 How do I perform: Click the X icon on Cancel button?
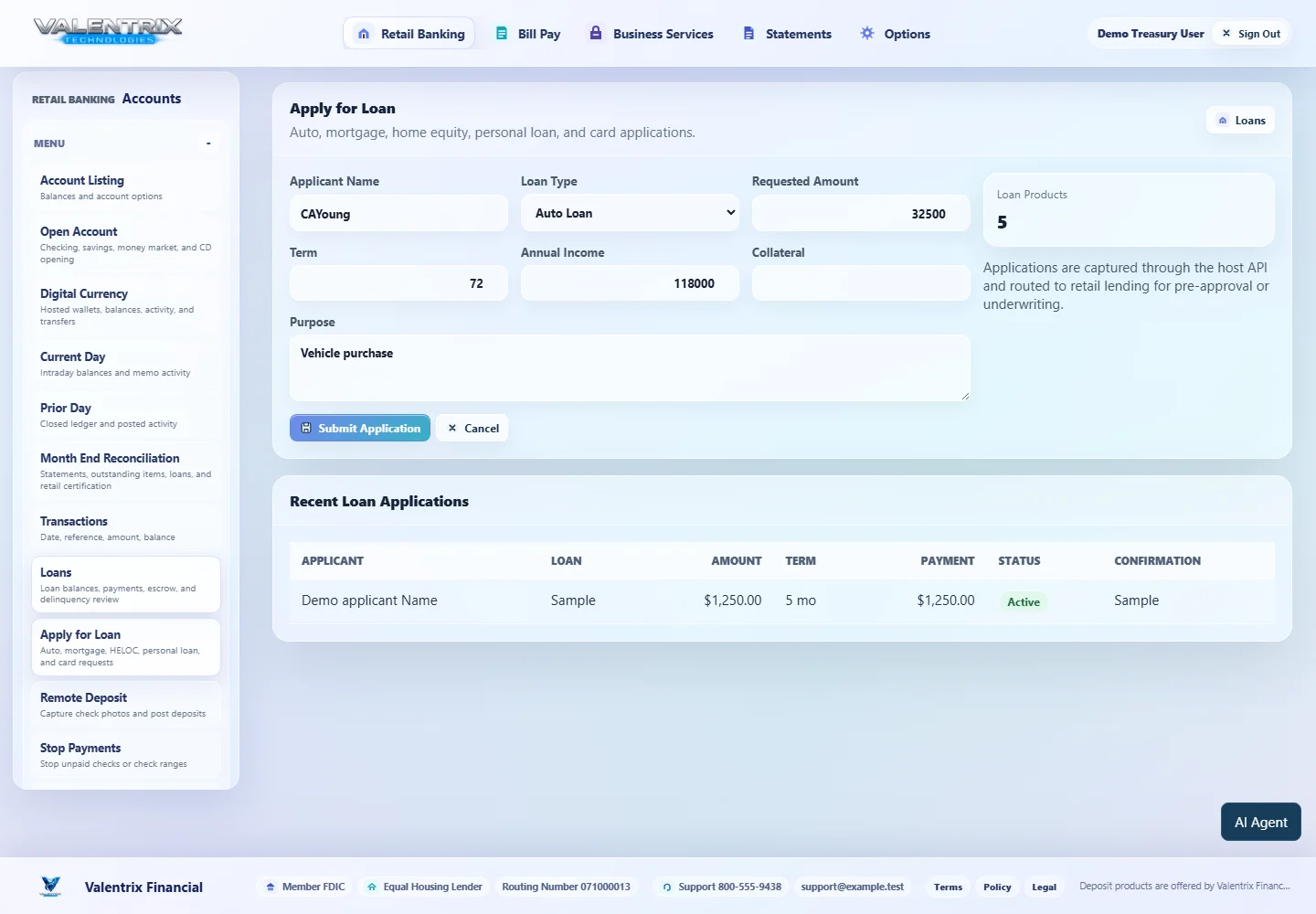click(452, 428)
